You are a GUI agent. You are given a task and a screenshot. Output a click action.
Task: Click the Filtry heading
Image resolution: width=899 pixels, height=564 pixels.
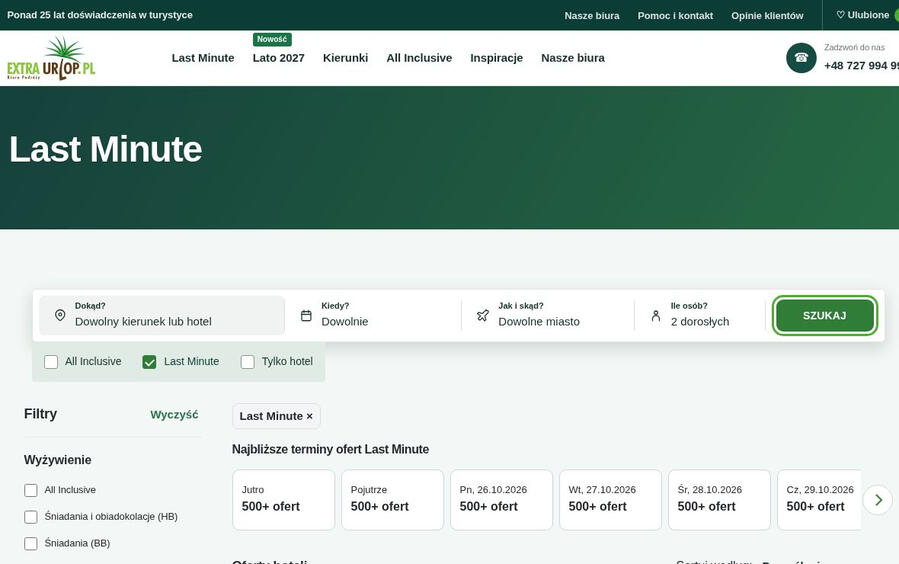tap(40, 414)
